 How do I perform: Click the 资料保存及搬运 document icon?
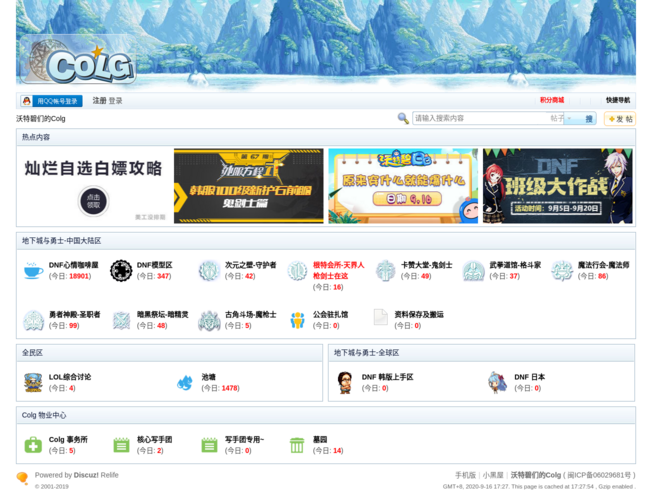(x=380, y=318)
